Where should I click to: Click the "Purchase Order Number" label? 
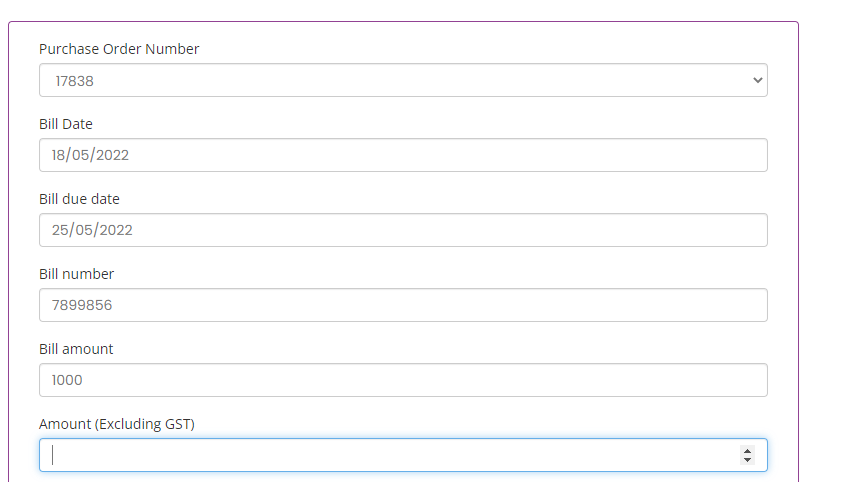[x=119, y=49]
